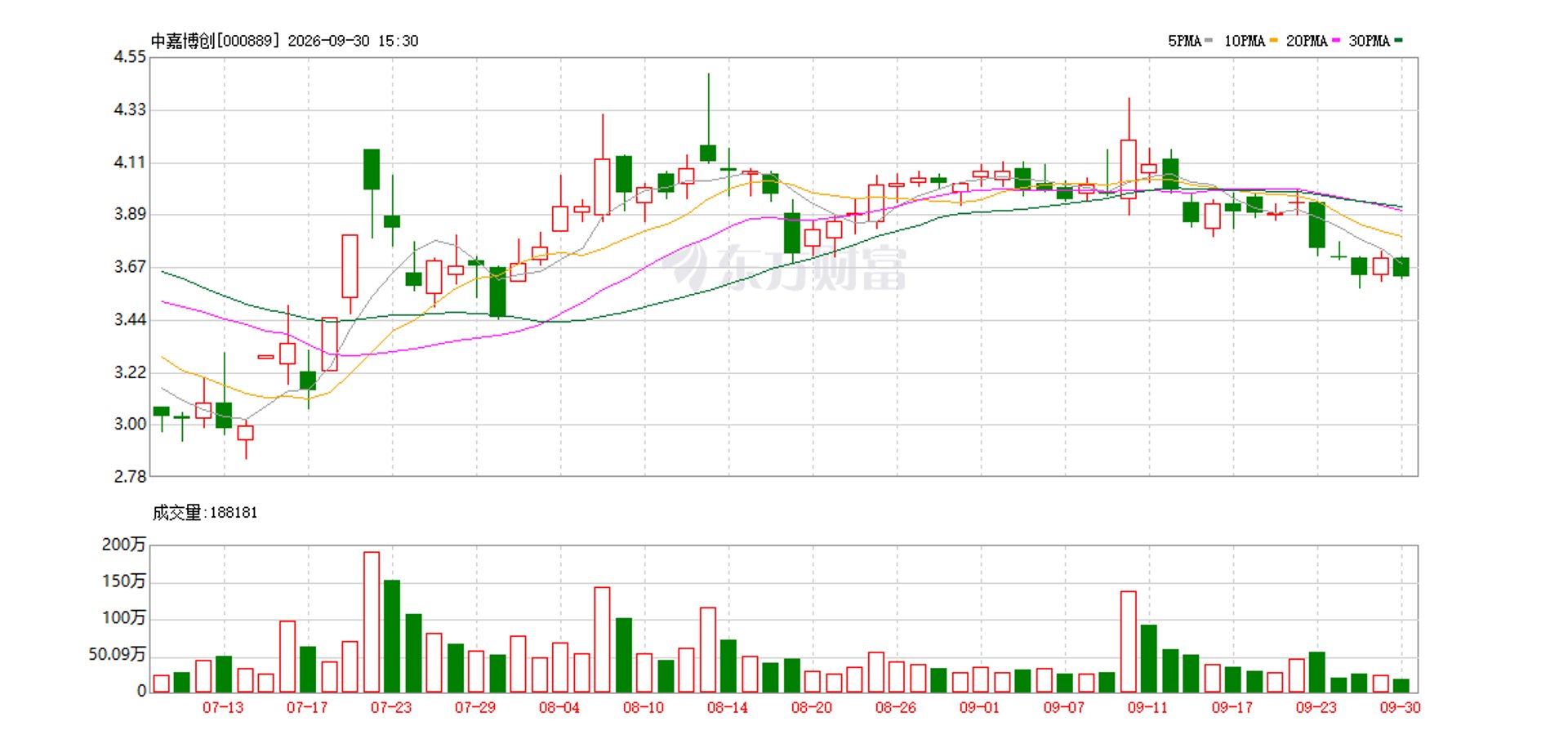The image size is (1568, 748).
Task: Click the 09-23 date label
Action: (x=1316, y=708)
